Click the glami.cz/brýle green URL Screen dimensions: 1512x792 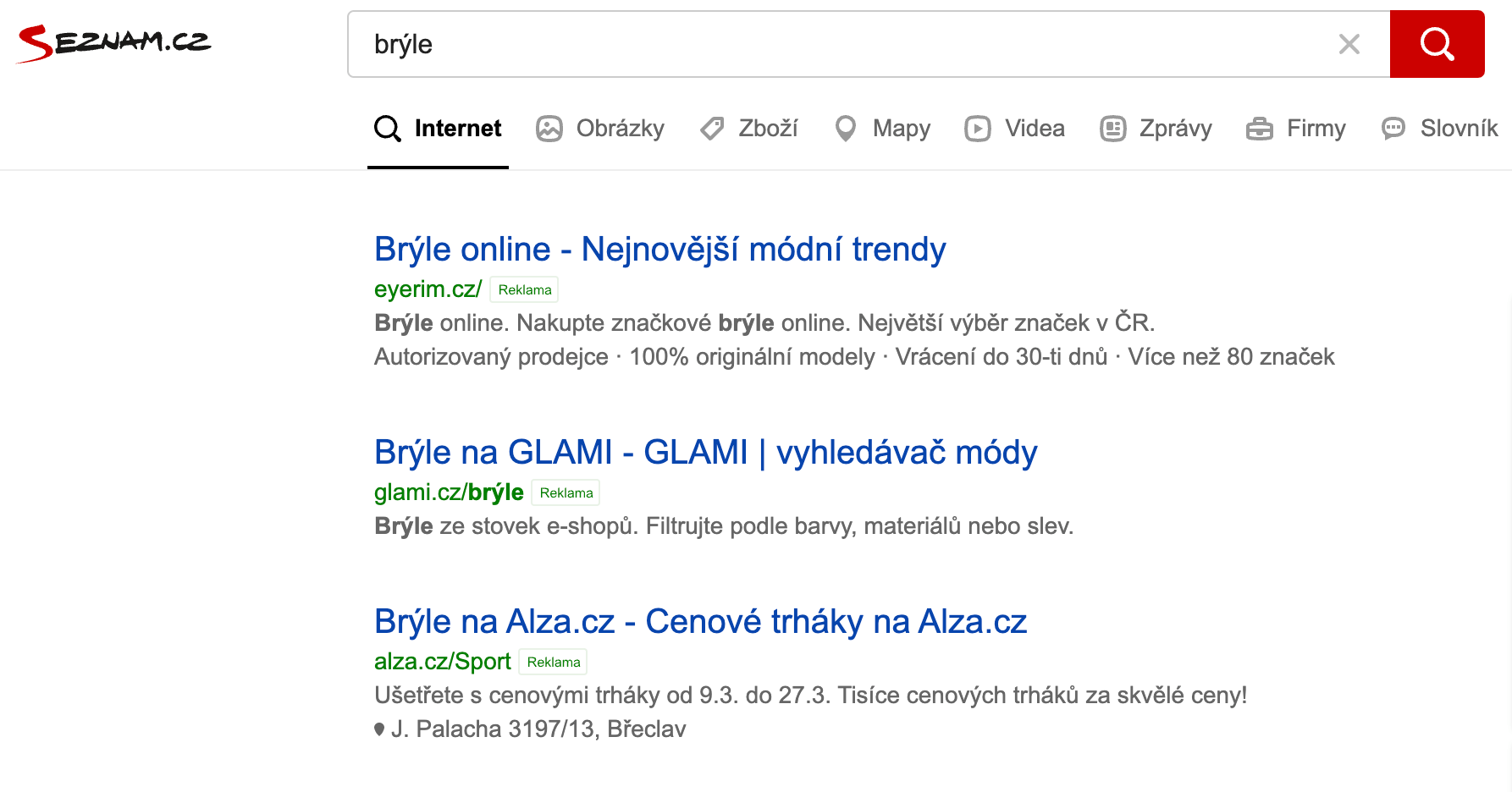click(449, 492)
